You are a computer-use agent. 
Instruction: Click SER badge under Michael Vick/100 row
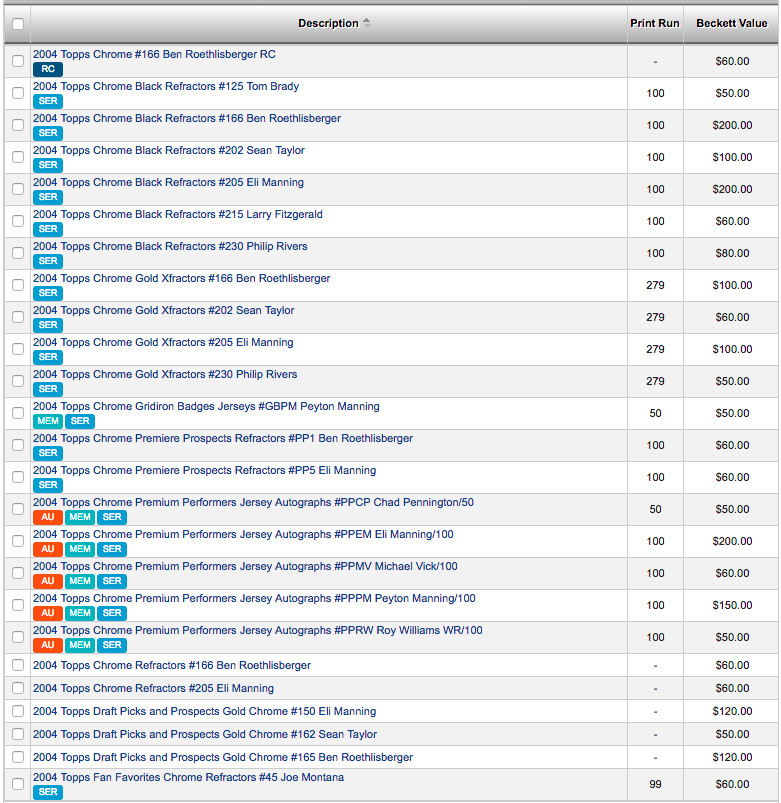(x=112, y=581)
